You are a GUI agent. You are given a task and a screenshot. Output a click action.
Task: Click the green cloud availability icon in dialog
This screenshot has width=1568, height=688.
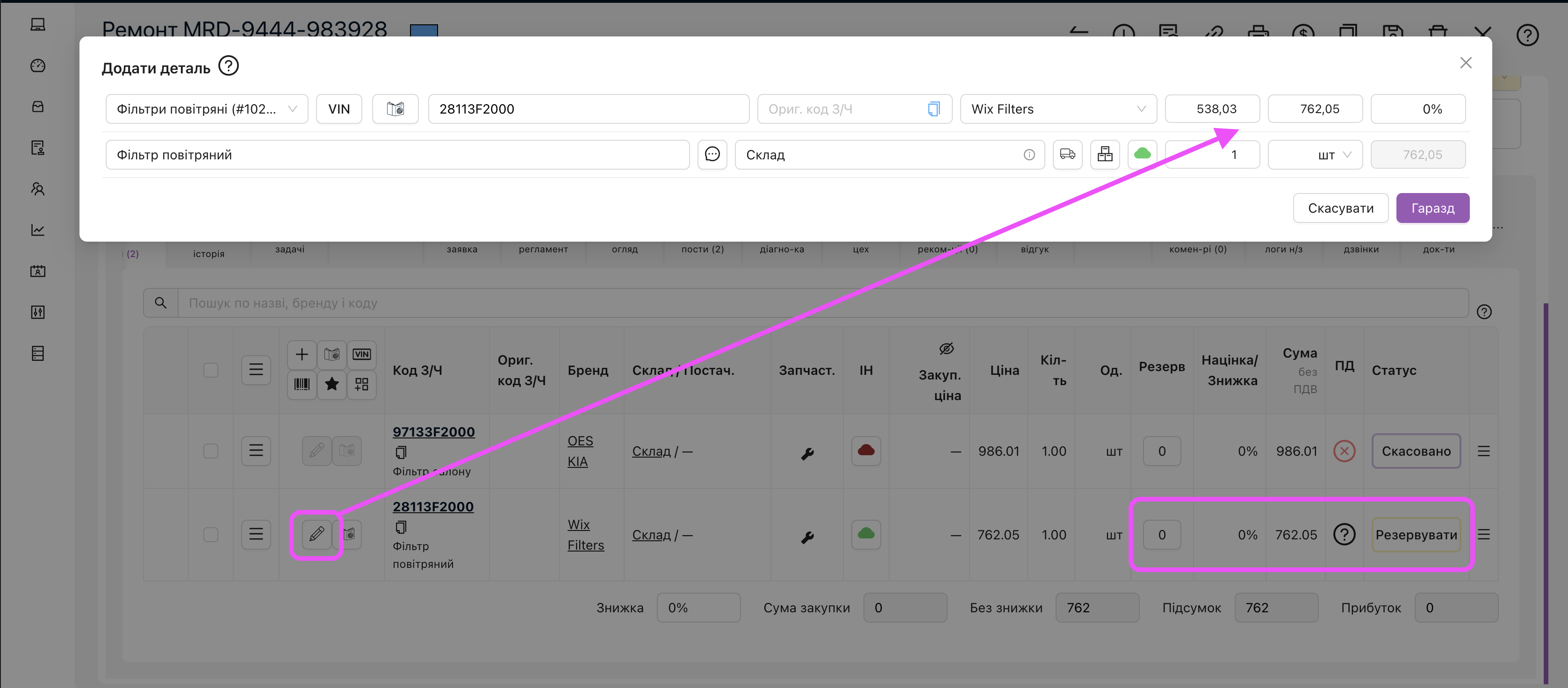pyautogui.click(x=1142, y=154)
